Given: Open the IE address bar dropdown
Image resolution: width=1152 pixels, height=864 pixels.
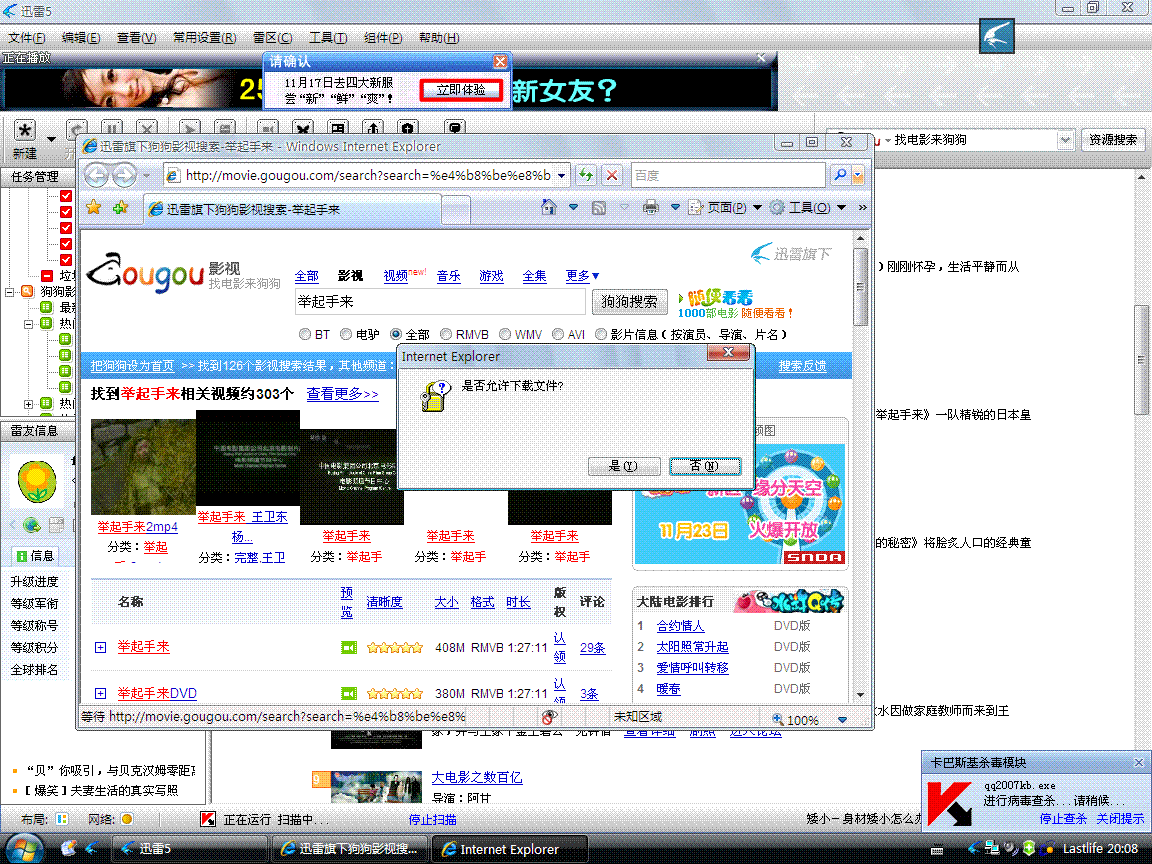Looking at the screenshot, I should 562,175.
